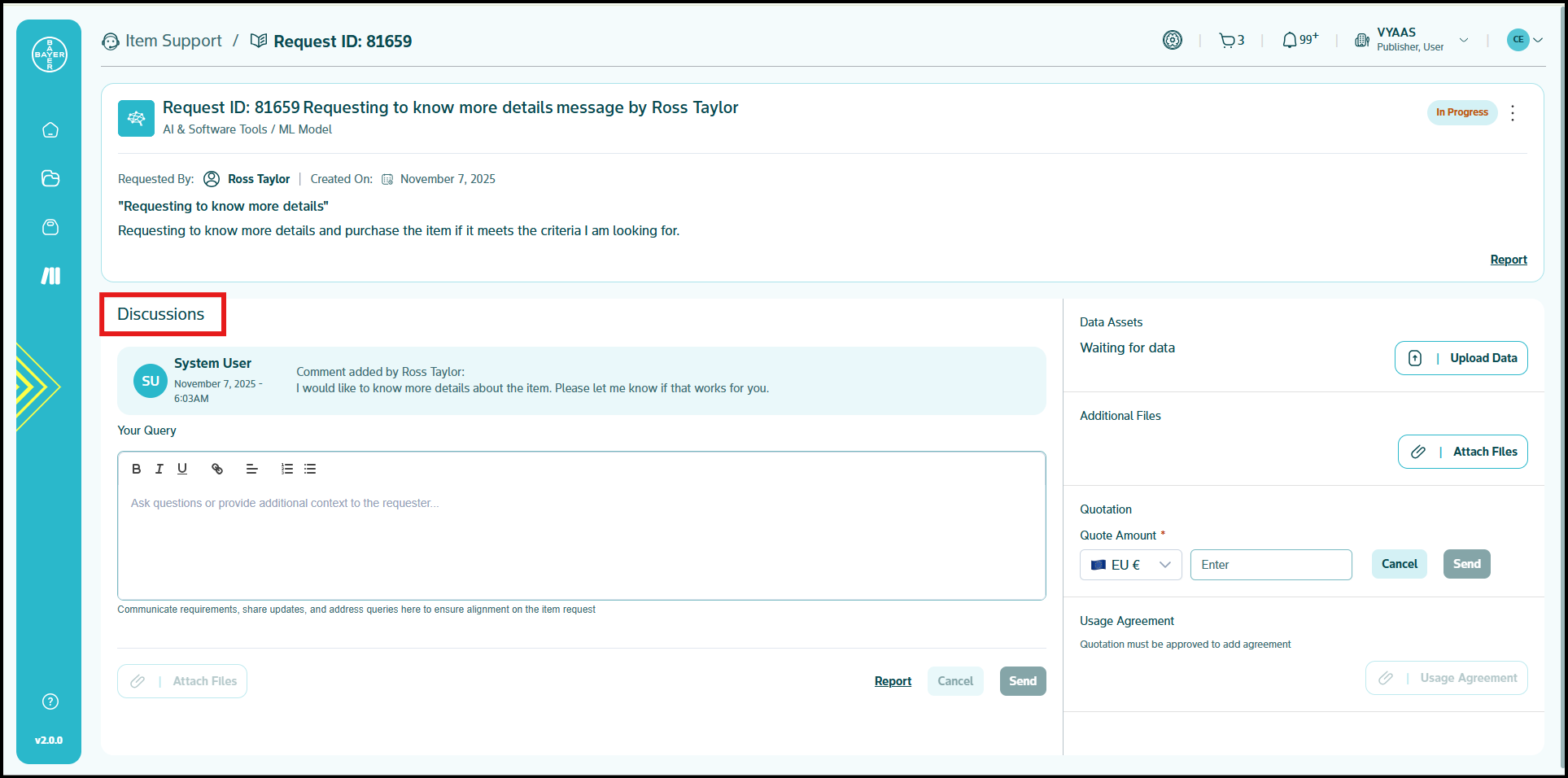Click the home icon in sidebar
The height and width of the screenshot is (778, 1568).
tap(50, 130)
